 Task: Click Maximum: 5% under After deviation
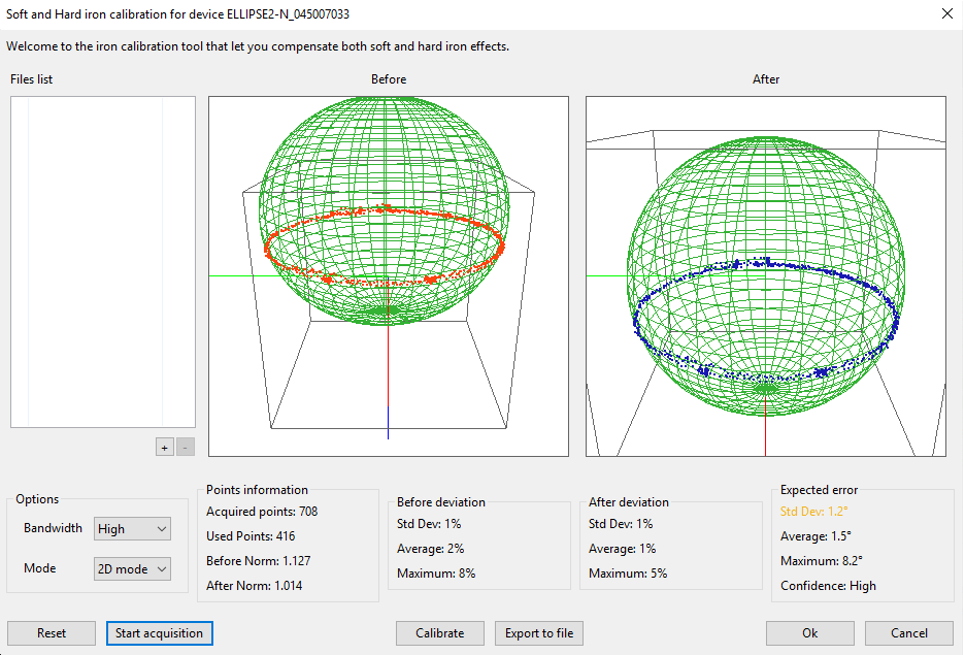pyautogui.click(x=627, y=574)
